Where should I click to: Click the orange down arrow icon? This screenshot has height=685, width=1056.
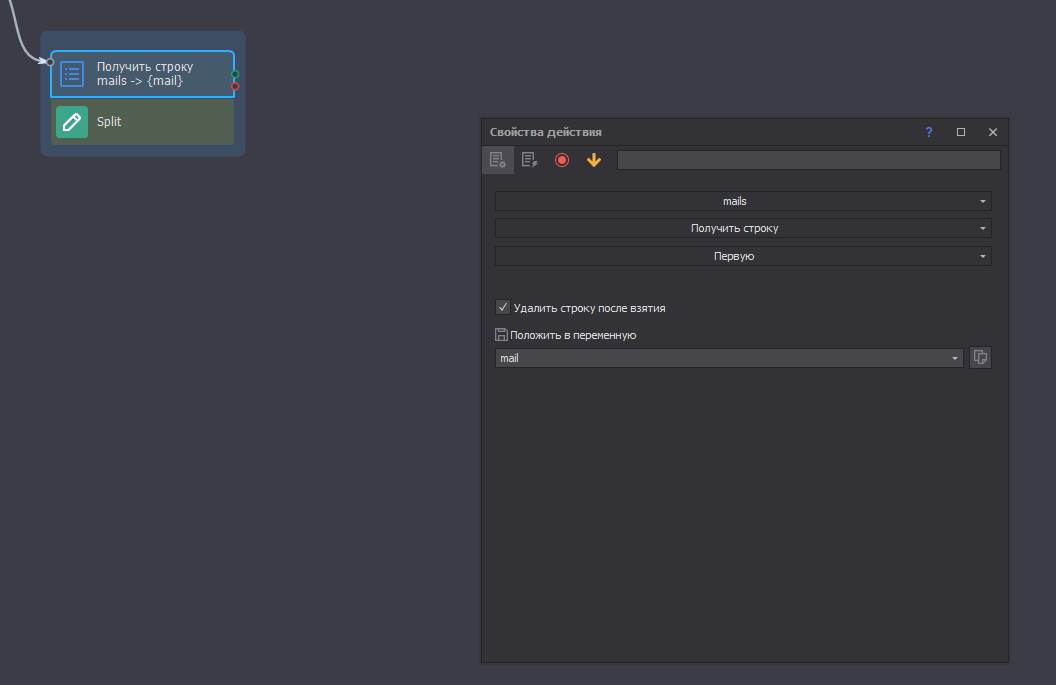click(x=594, y=160)
